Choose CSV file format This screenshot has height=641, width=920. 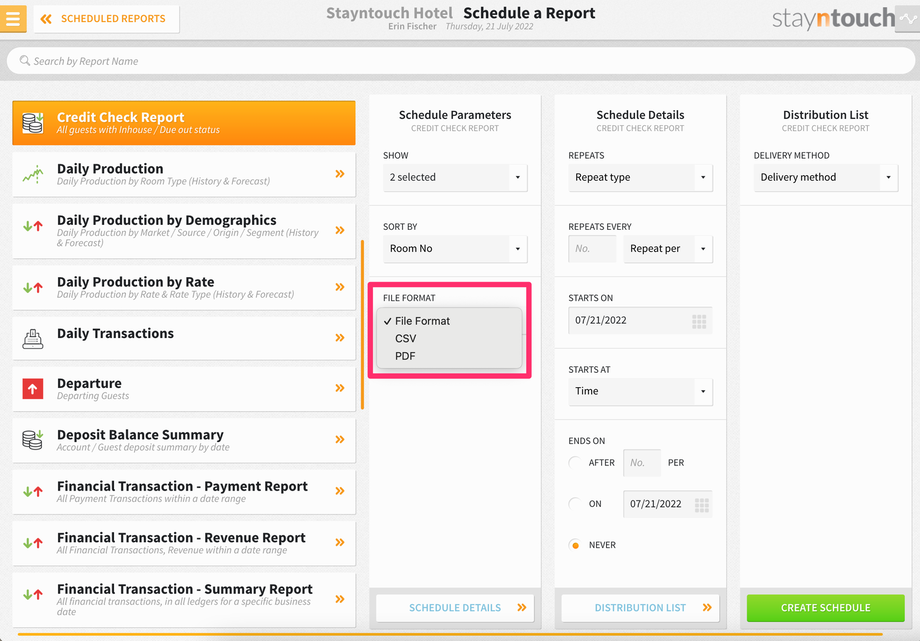coord(449,339)
